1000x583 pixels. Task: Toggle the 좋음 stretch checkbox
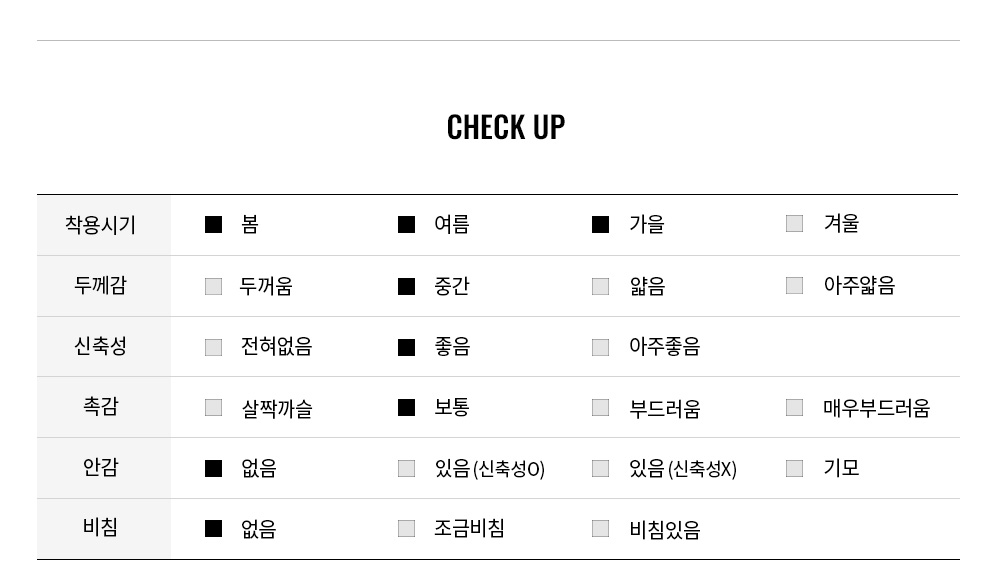click(x=406, y=348)
